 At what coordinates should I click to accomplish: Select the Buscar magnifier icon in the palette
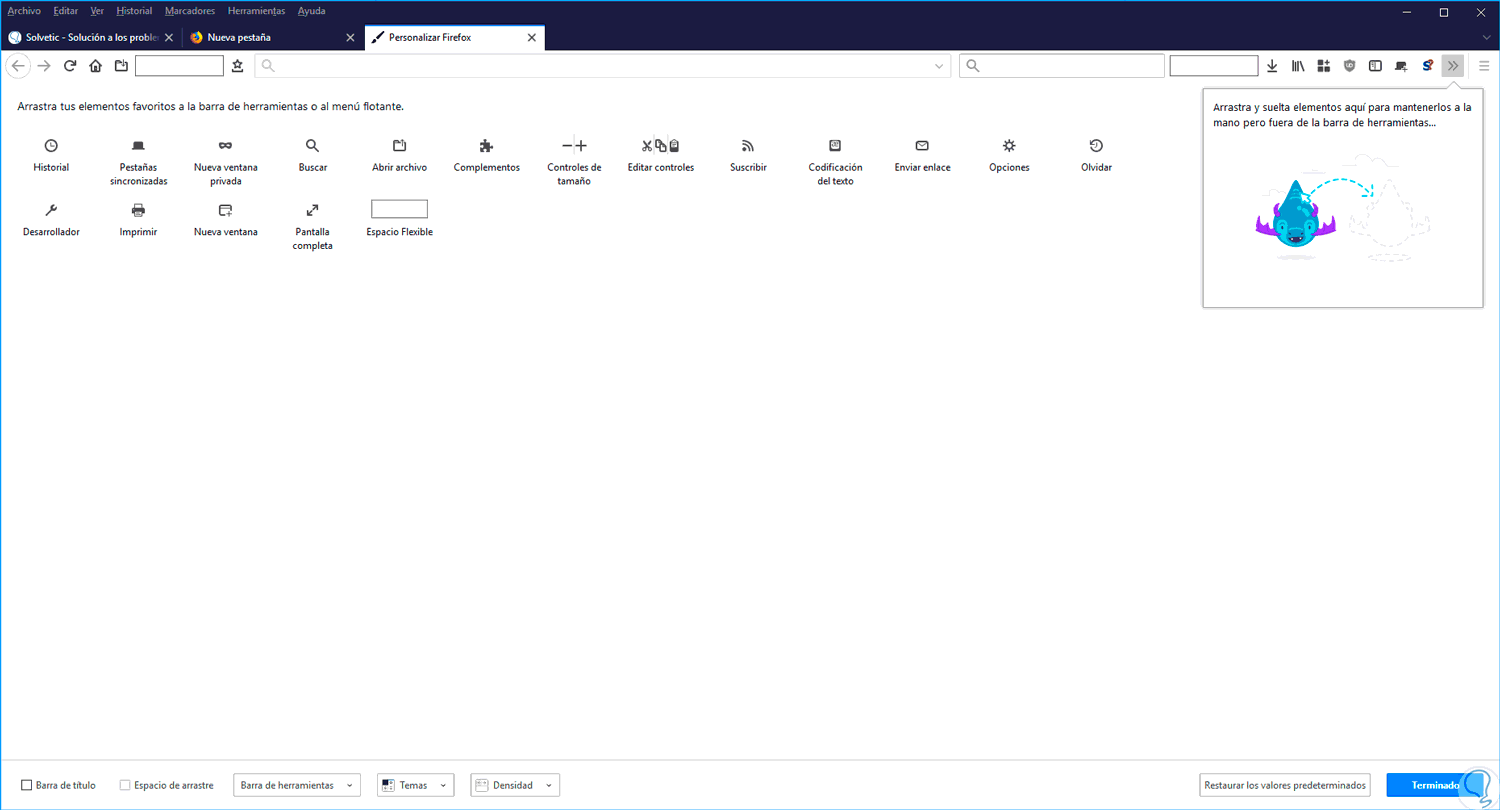[x=313, y=146]
